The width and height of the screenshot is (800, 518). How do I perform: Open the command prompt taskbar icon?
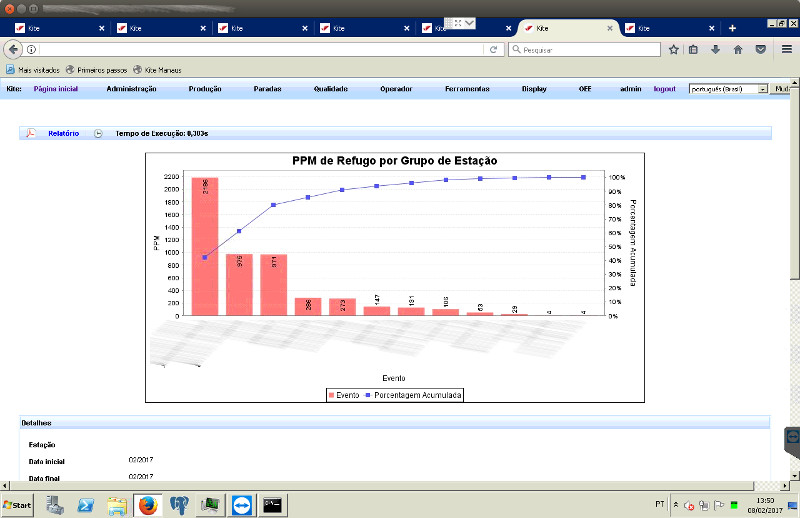point(272,505)
